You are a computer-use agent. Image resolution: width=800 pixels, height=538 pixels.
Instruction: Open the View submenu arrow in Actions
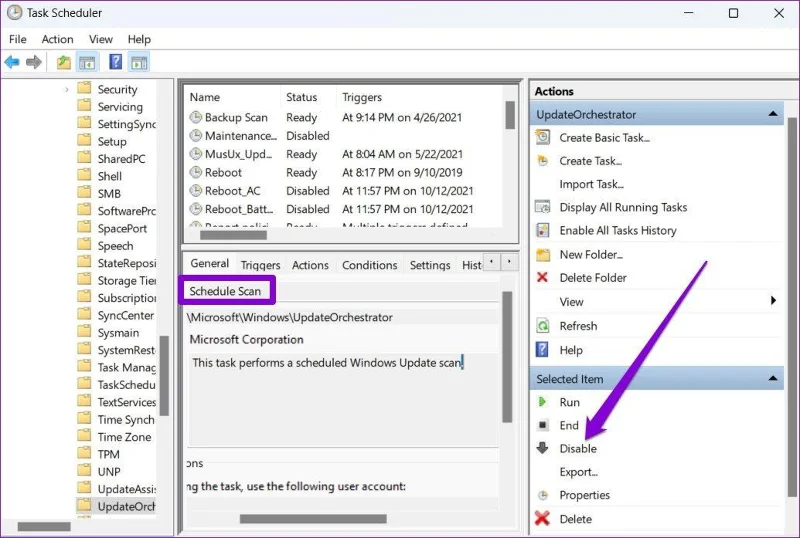(x=773, y=301)
